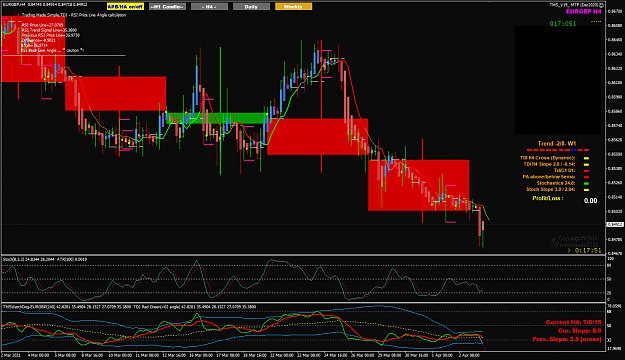The width and height of the screenshot is (625, 360).
Task: Click the H1 Candle button
Action: [x=167, y=7]
